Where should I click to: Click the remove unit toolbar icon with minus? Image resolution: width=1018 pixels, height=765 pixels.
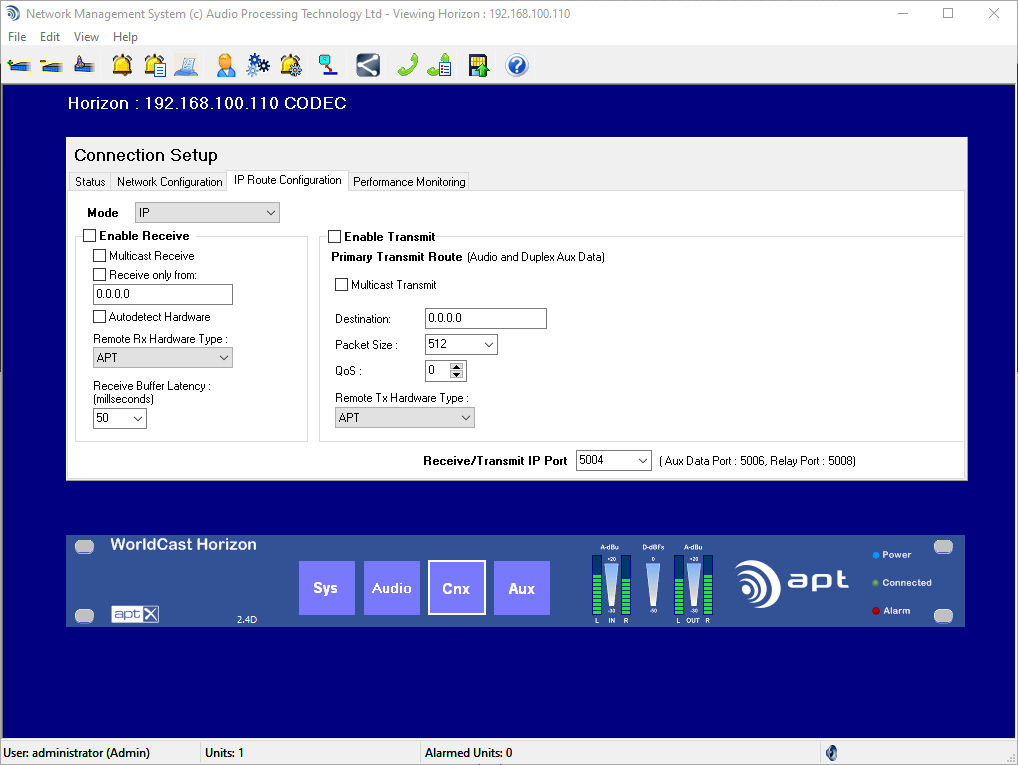click(51, 66)
